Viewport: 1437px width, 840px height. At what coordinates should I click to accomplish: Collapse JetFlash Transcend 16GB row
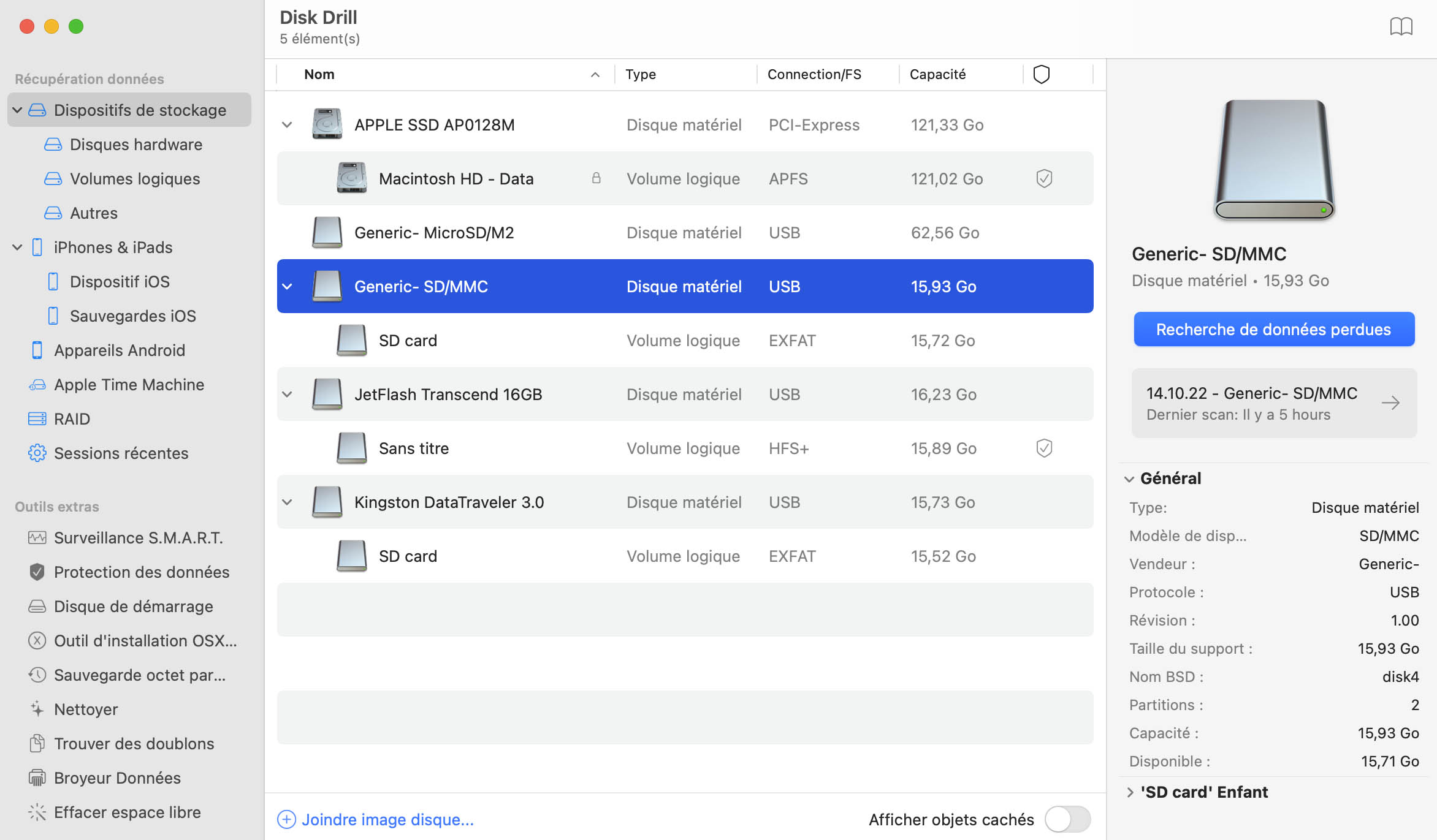pyautogui.click(x=287, y=395)
